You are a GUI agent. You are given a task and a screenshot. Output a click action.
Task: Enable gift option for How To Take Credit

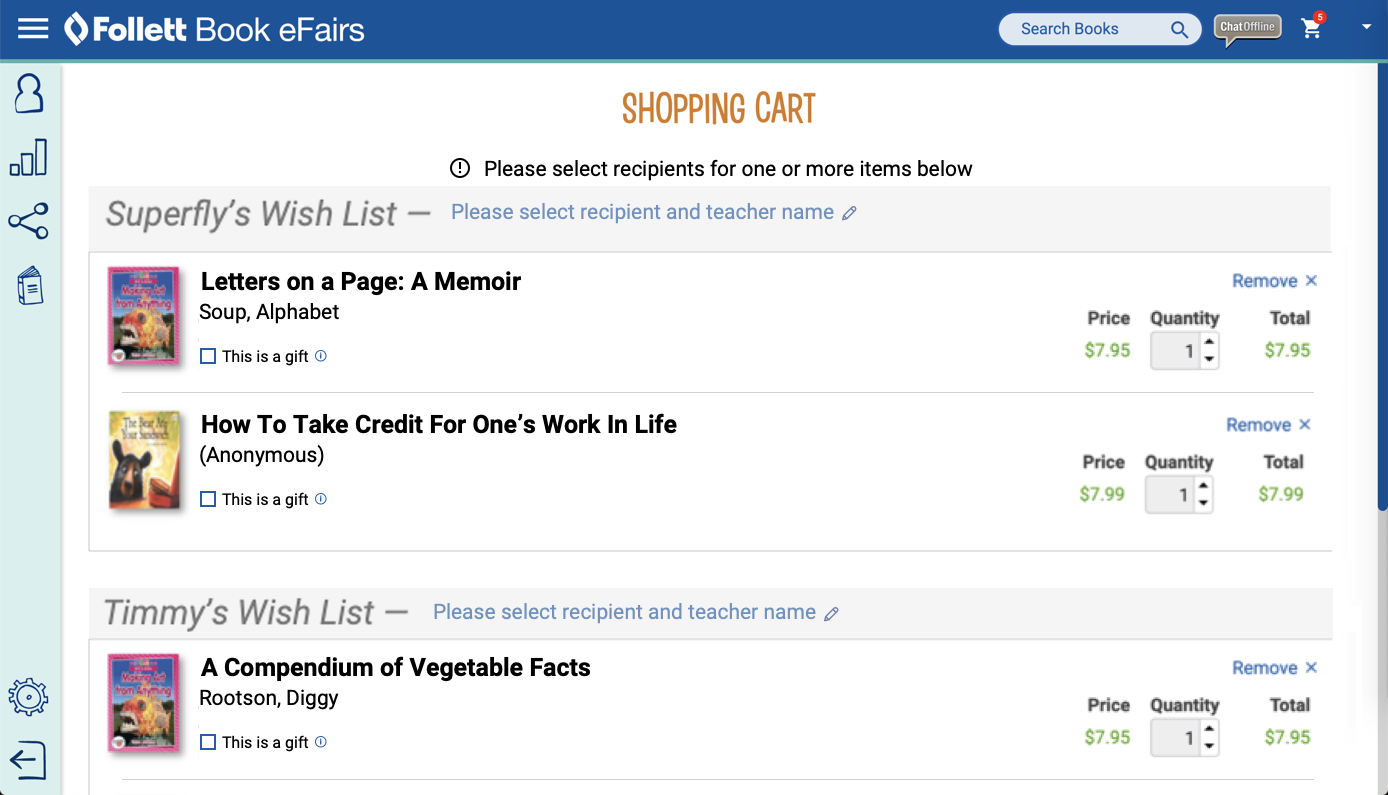click(x=207, y=498)
